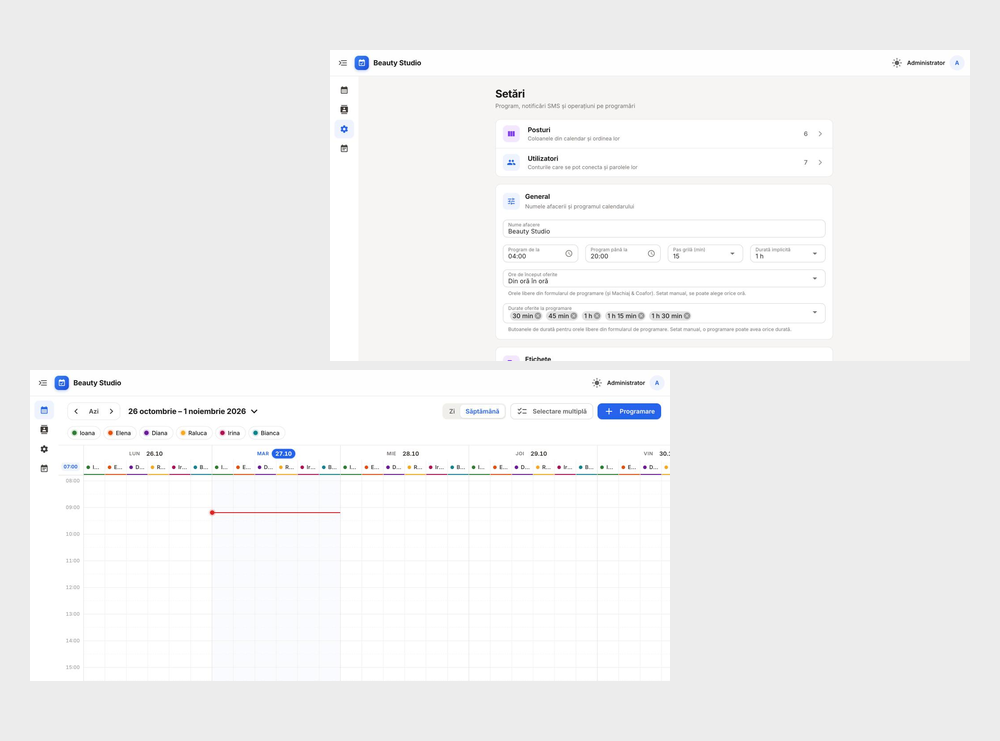Open Settings gear in the calendar window sidebar
1000x741 pixels.
44,449
